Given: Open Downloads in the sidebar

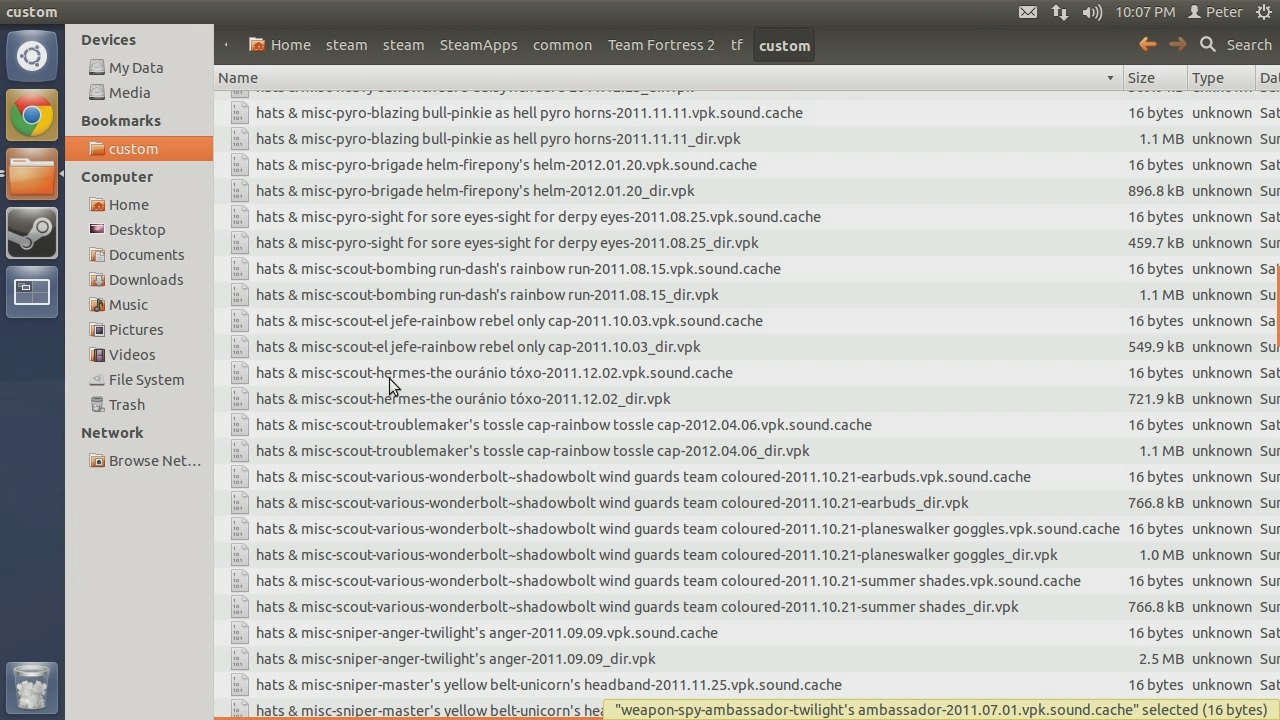Looking at the screenshot, I should coord(138,280).
